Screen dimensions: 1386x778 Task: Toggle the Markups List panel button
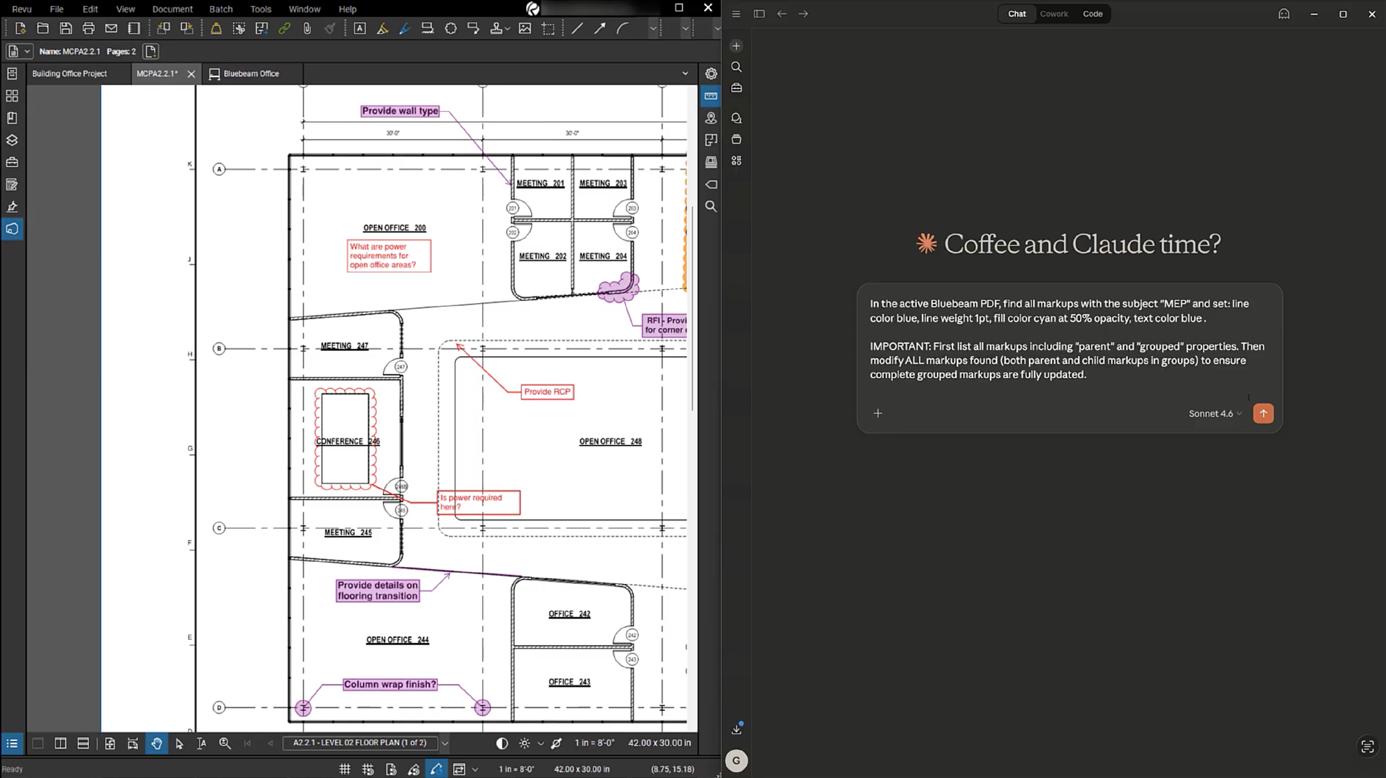(12, 743)
